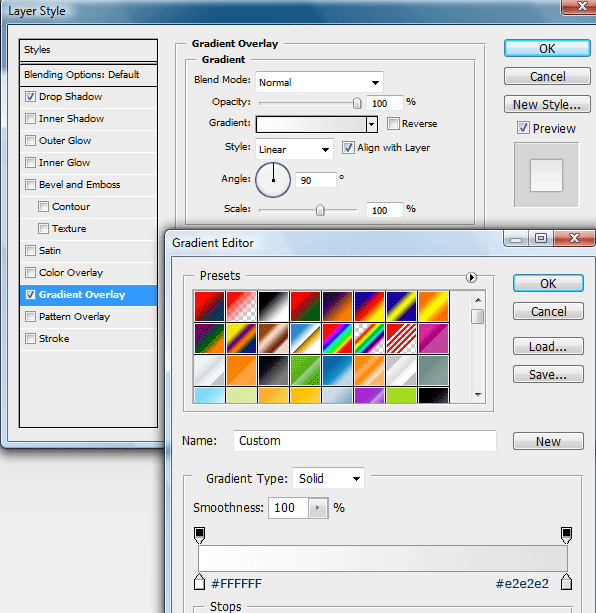Select the blue gradient preset in third row
The height and width of the screenshot is (613, 596).
[338, 371]
